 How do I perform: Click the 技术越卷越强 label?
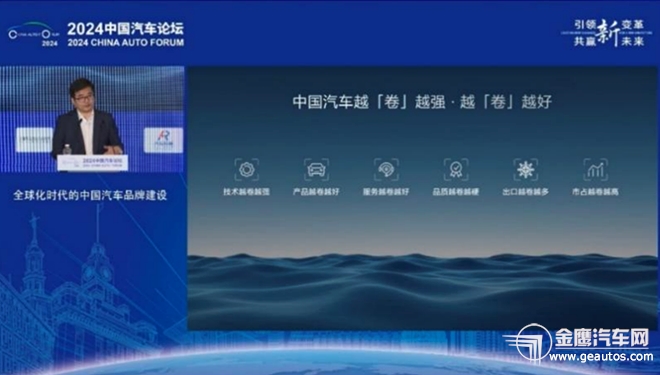coord(246,192)
